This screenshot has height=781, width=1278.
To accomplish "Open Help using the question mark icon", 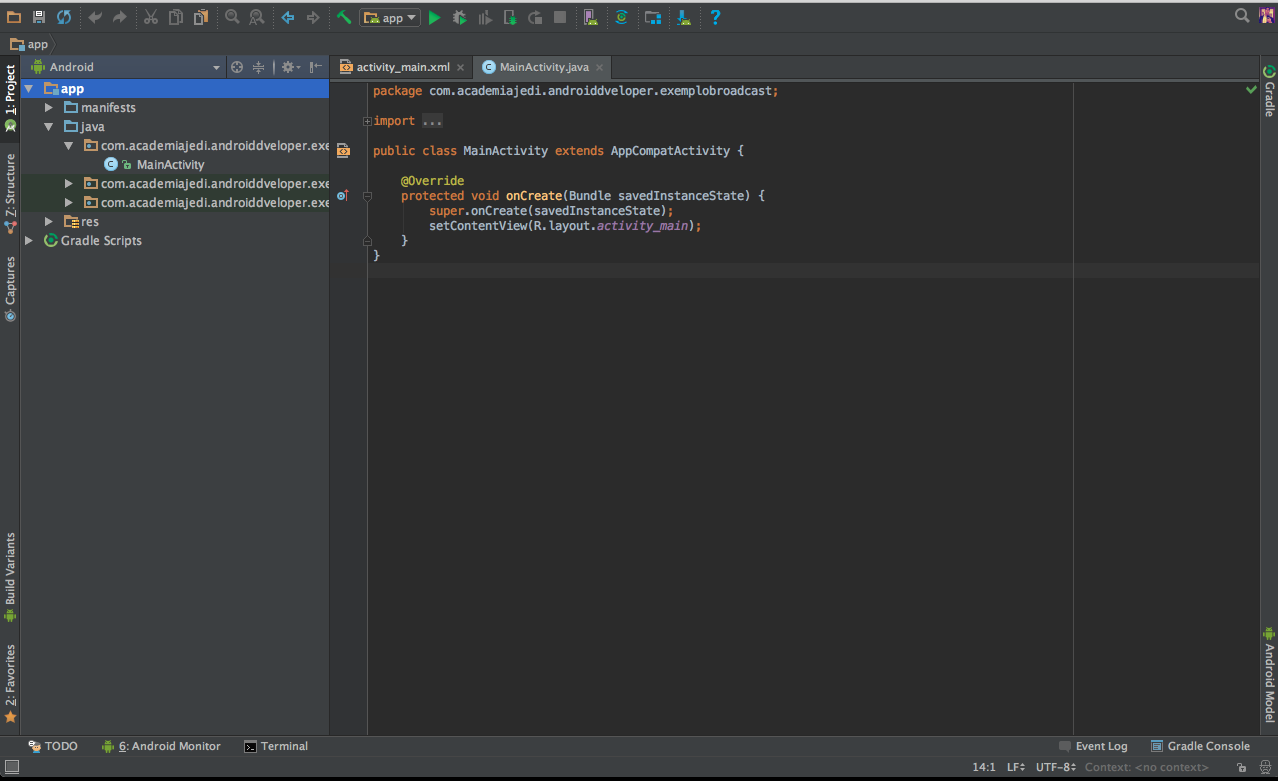I will [x=715, y=17].
